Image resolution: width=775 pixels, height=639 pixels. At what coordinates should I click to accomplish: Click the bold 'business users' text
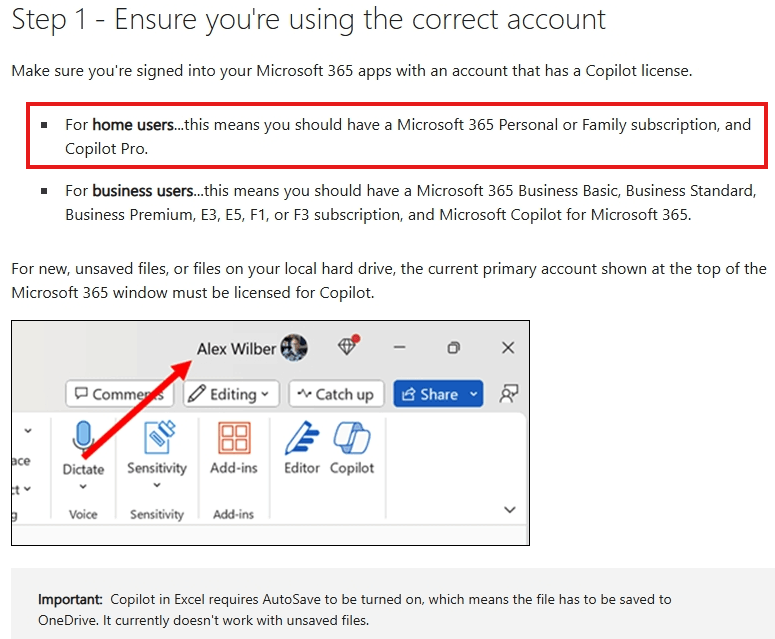click(142, 191)
